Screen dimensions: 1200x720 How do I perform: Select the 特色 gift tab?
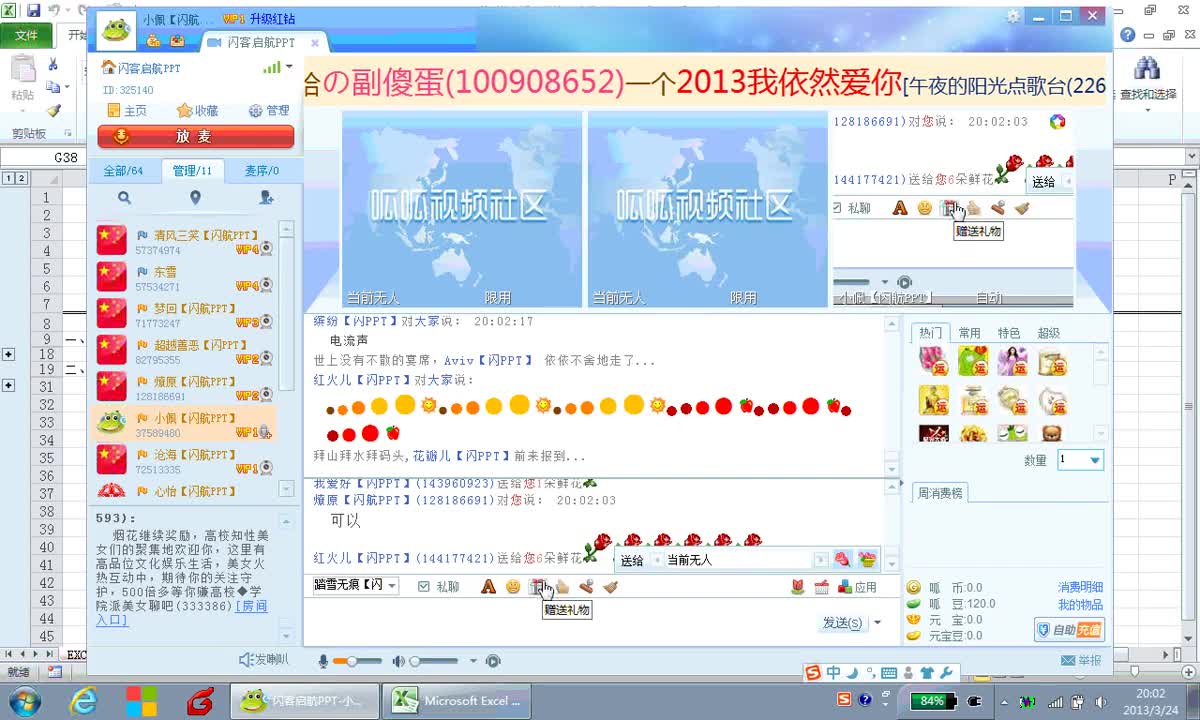click(x=1009, y=333)
